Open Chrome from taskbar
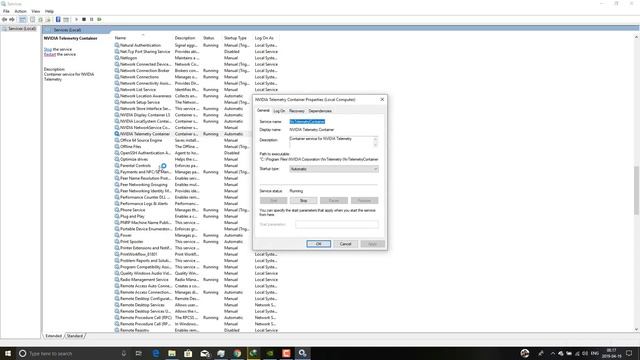Image resolution: width=640 pixels, height=360 pixels. (237, 353)
